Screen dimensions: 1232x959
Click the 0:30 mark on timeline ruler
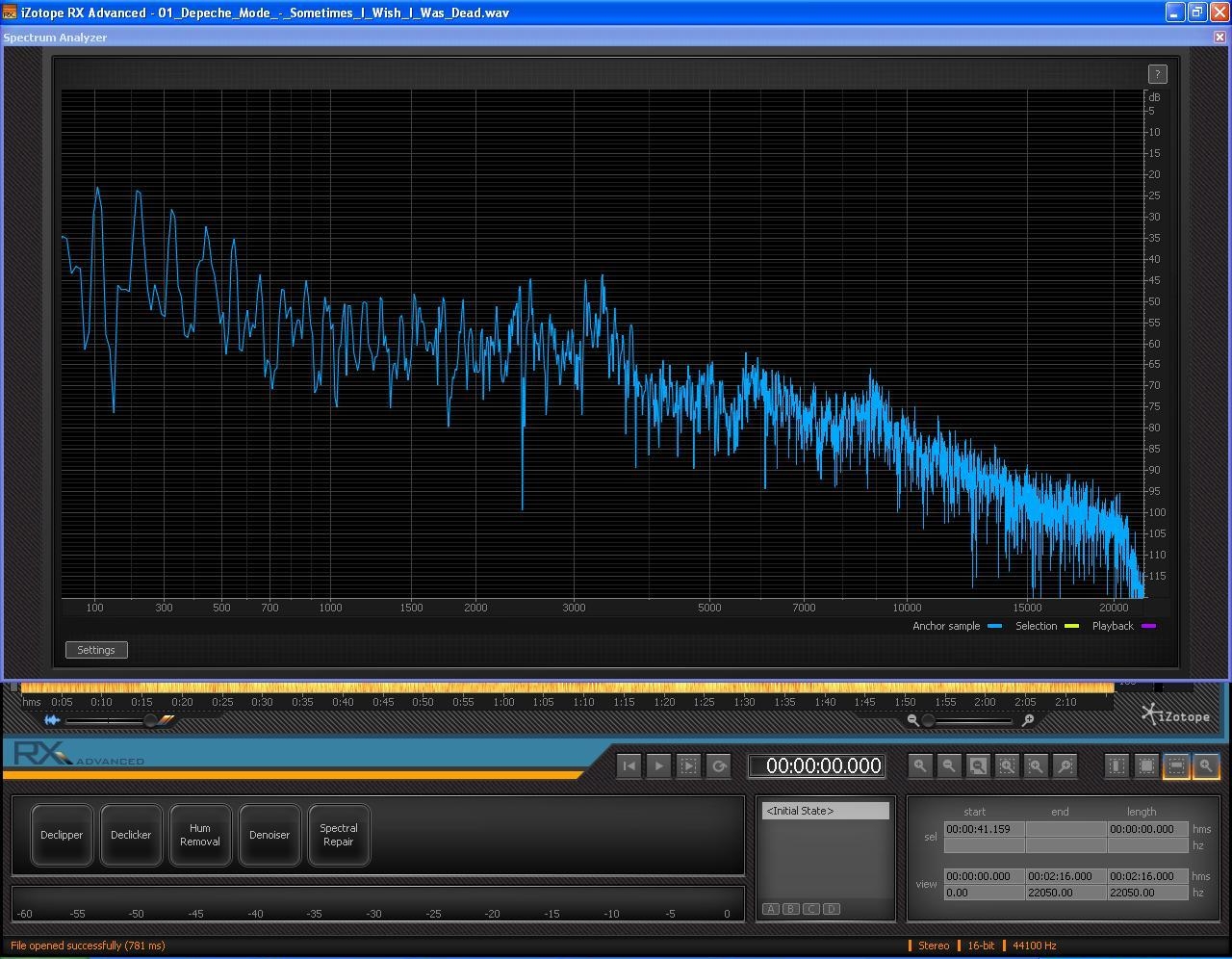(x=262, y=702)
